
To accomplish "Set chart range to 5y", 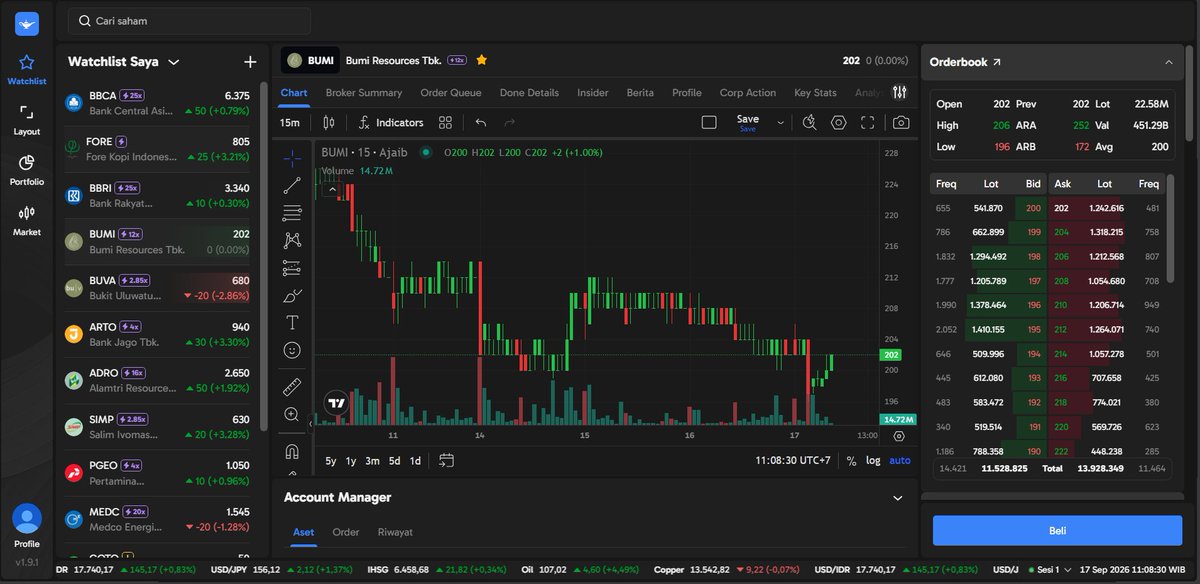I will tap(331, 461).
